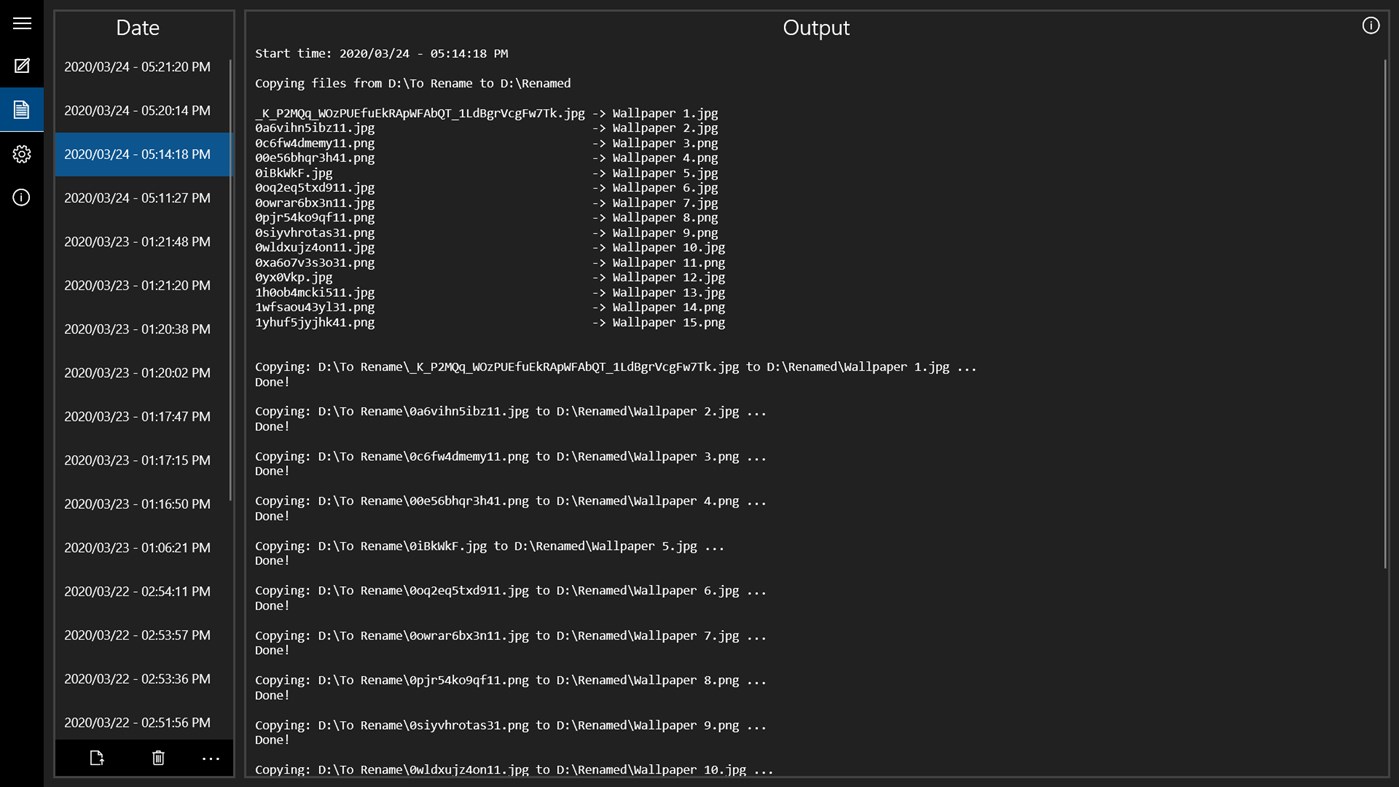
Task: Open the rename editor page icon
Action: (x=21, y=66)
